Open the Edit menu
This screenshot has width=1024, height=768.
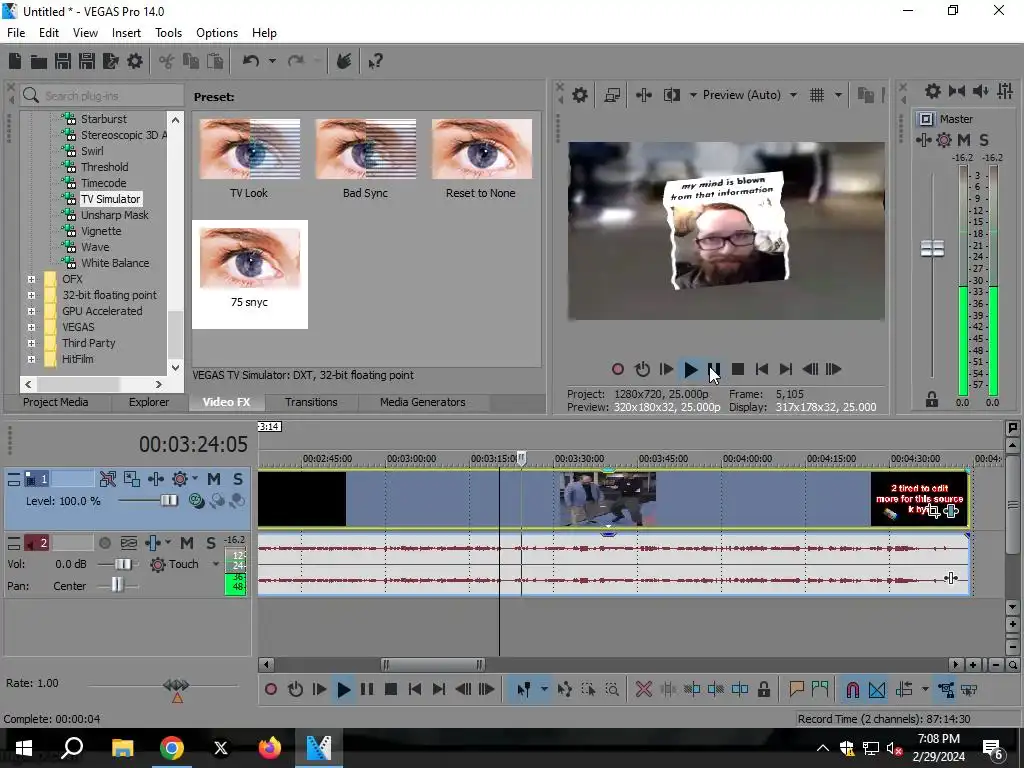(x=49, y=33)
